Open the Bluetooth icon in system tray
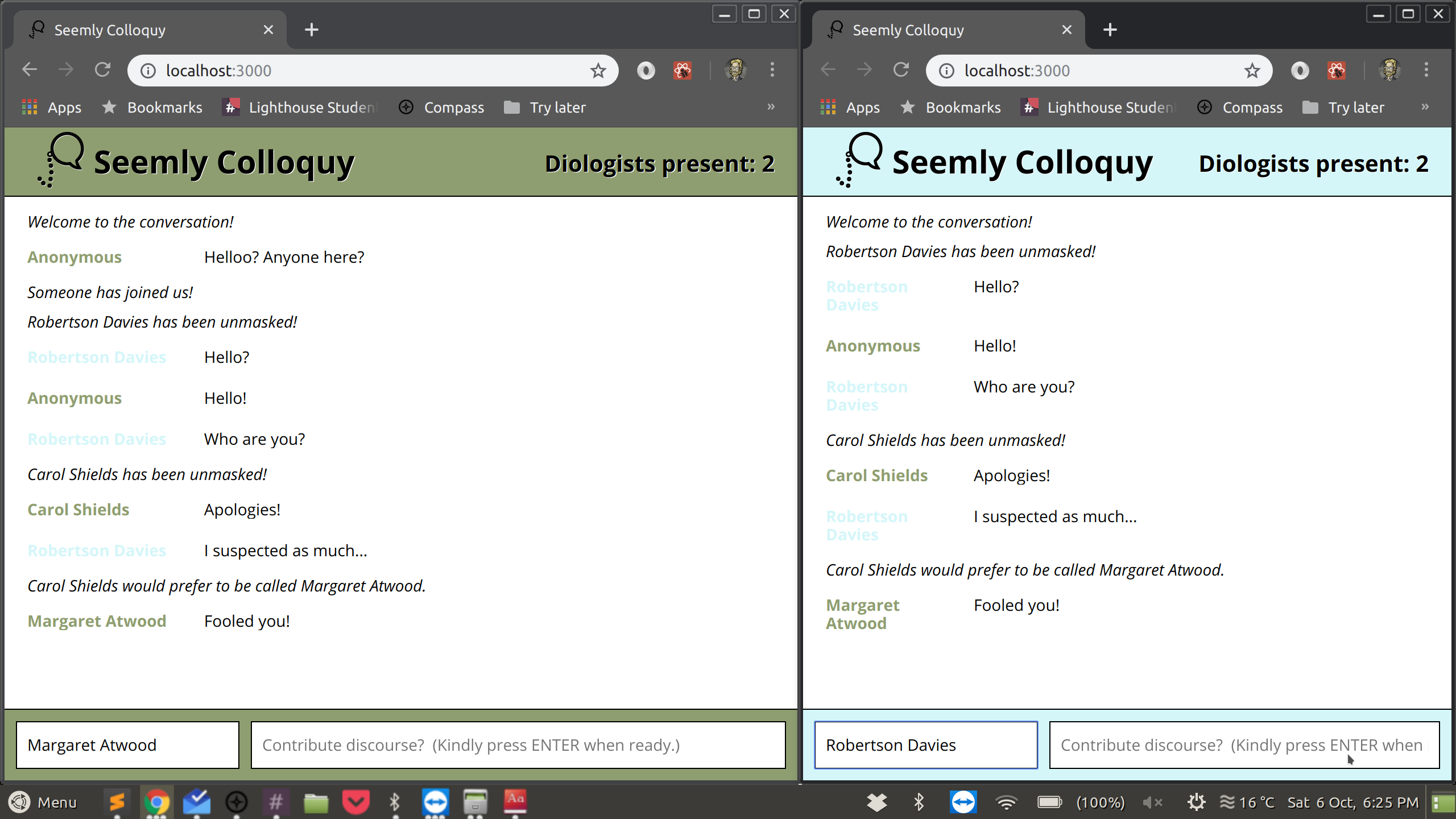This screenshot has height=819, width=1456. point(919,802)
